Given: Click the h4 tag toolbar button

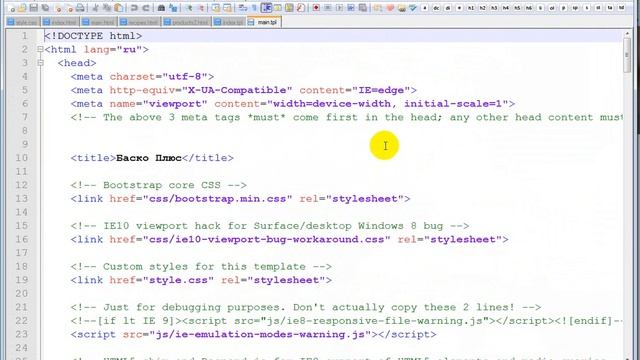Looking at the screenshot, I should pyautogui.click(x=505, y=8).
